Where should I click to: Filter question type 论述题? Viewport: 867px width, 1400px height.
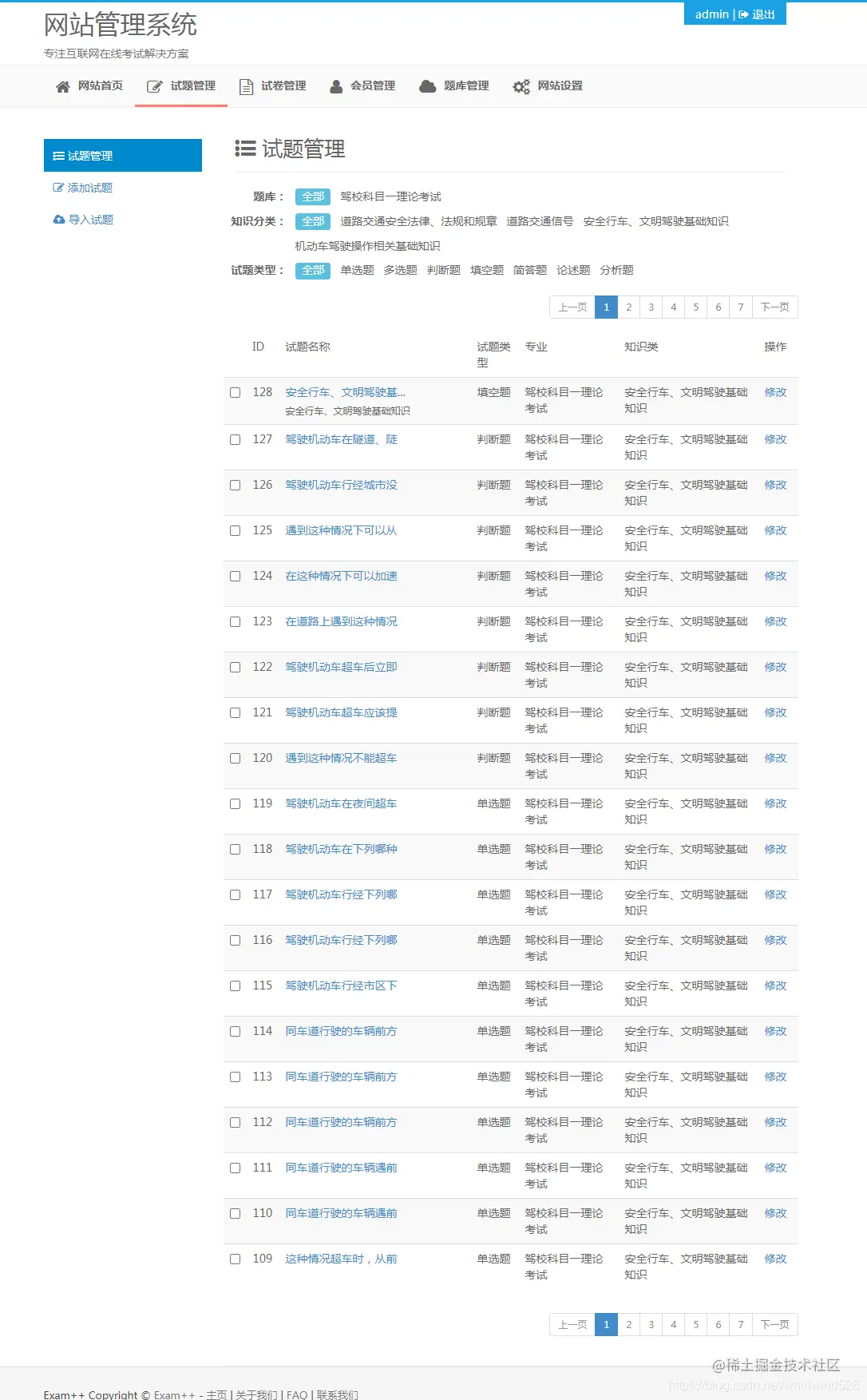click(573, 270)
